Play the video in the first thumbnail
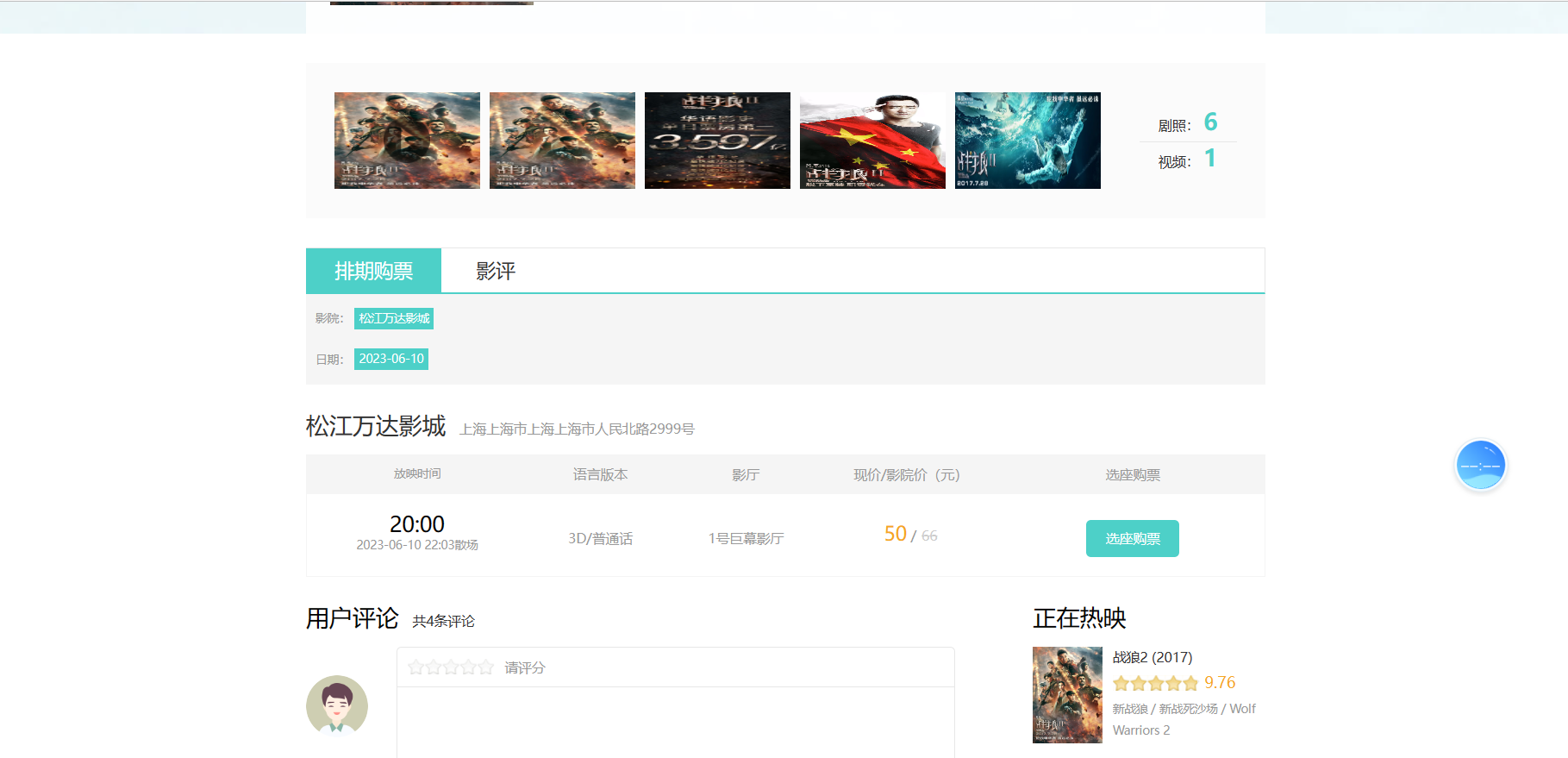The image size is (1568, 758). (x=407, y=141)
